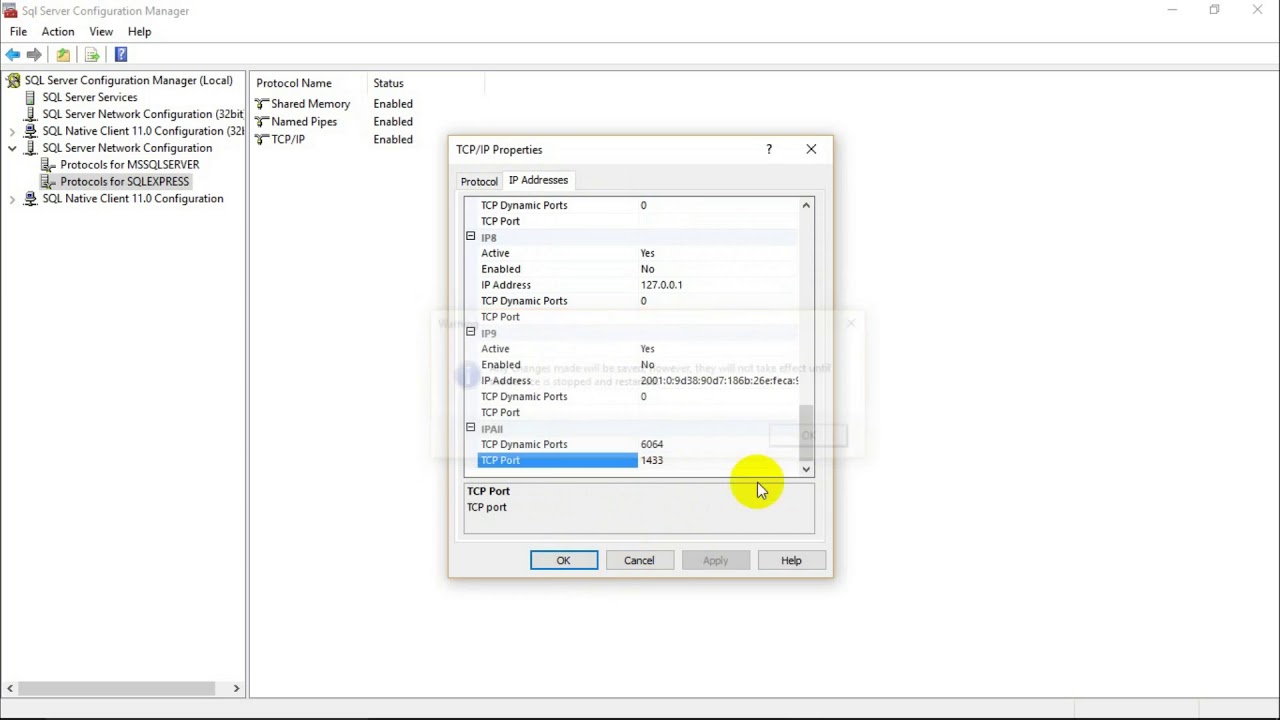Click the left arrow of tree horizontal scrollbar
The width and height of the screenshot is (1280, 720).
coord(10,688)
